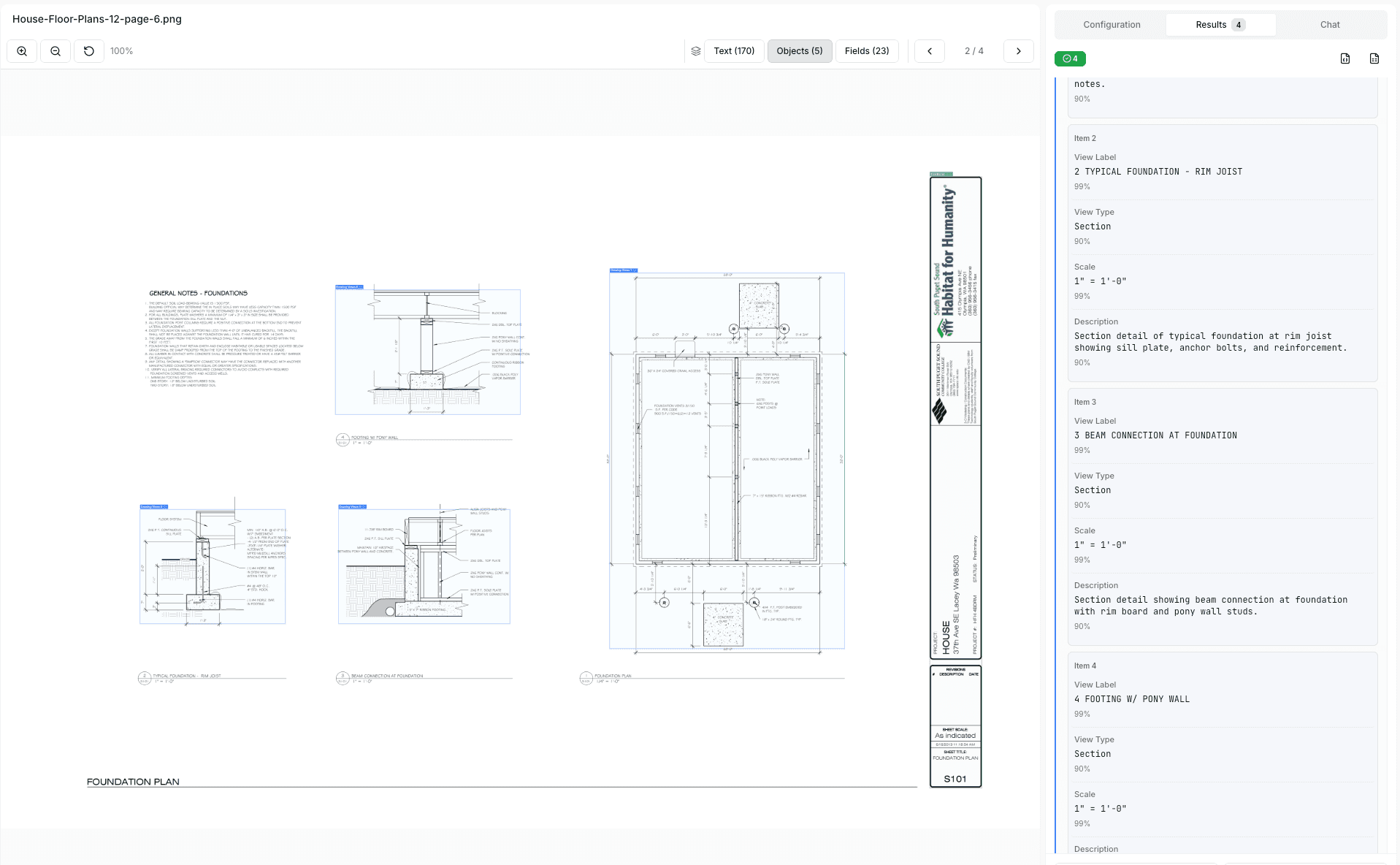Select the foundation plan drawing region

pyautogui.click(x=727, y=460)
